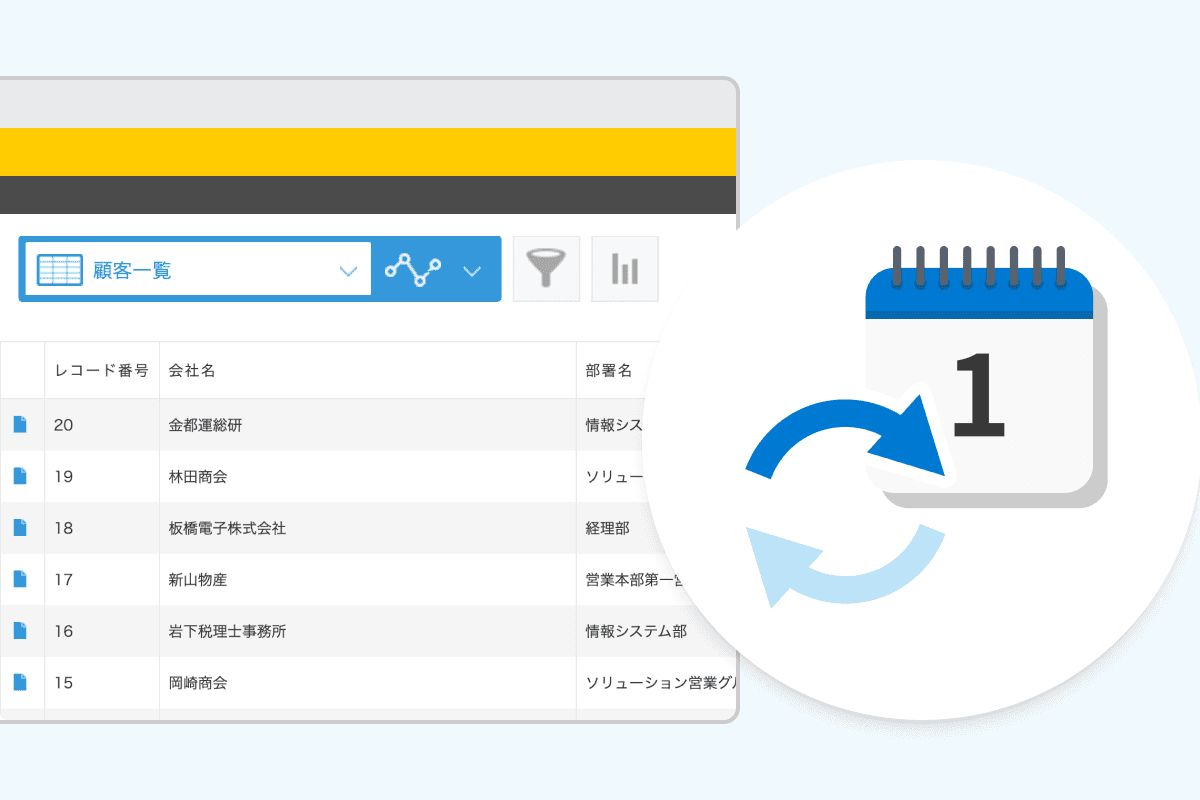Expand the 顧客一覧 view dropdown
Image resolution: width=1200 pixels, height=800 pixels.
pyautogui.click(x=347, y=270)
